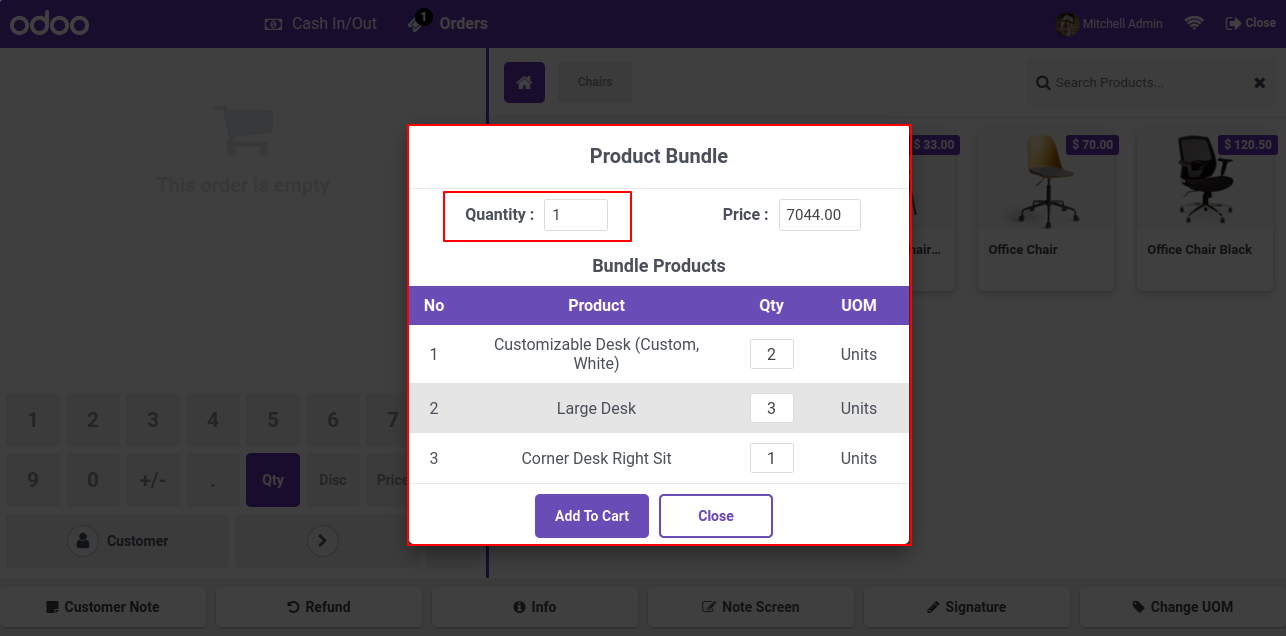
Task: Add the bundle to cart
Action: tap(592, 516)
